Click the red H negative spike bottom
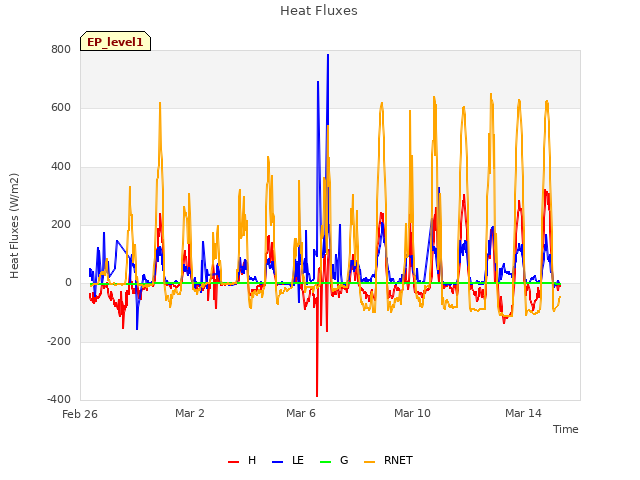This screenshot has height=480, width=640. pyautogui.click(x=317, y=396)
